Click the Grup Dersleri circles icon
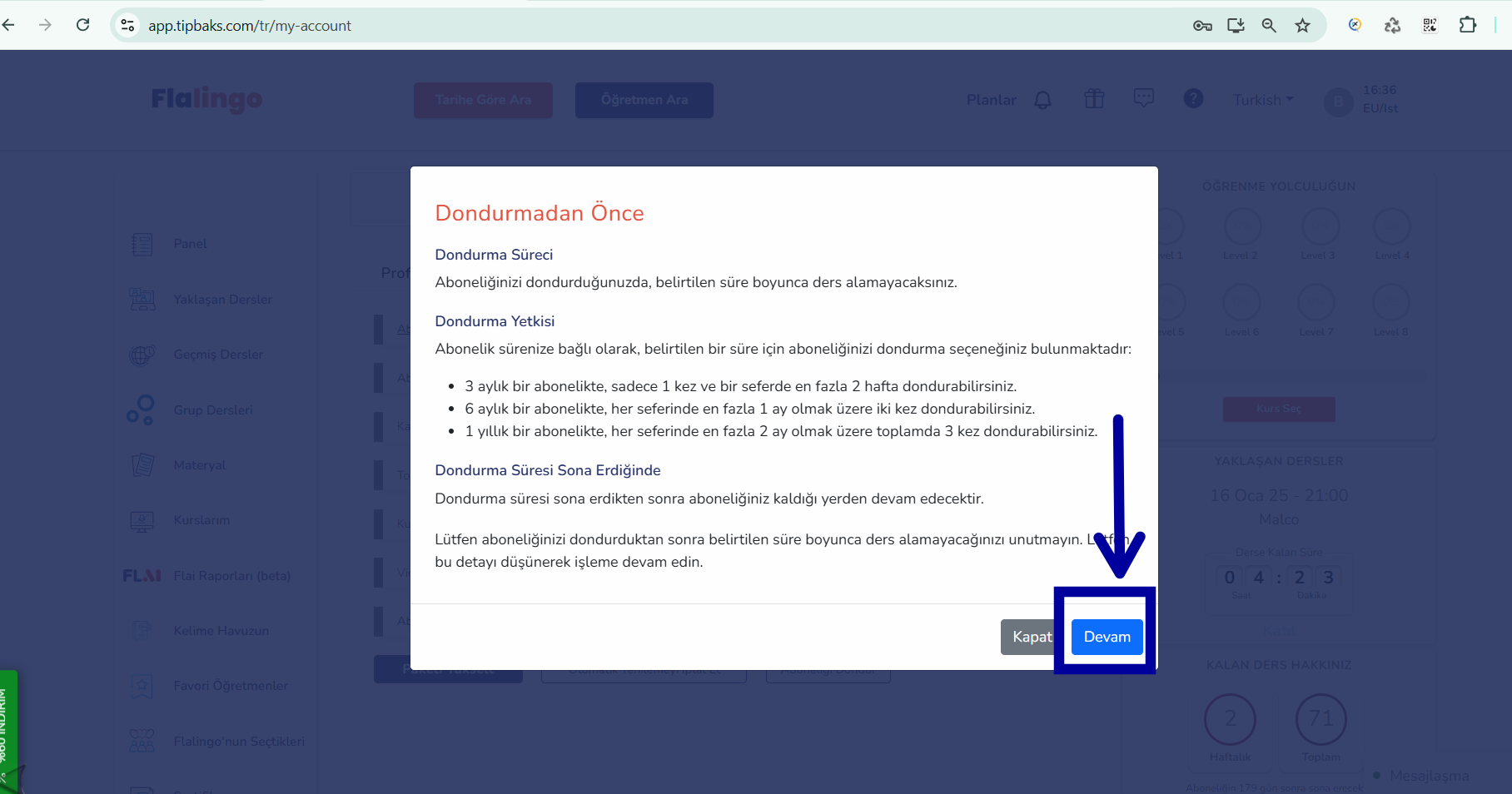 point(141,410)
